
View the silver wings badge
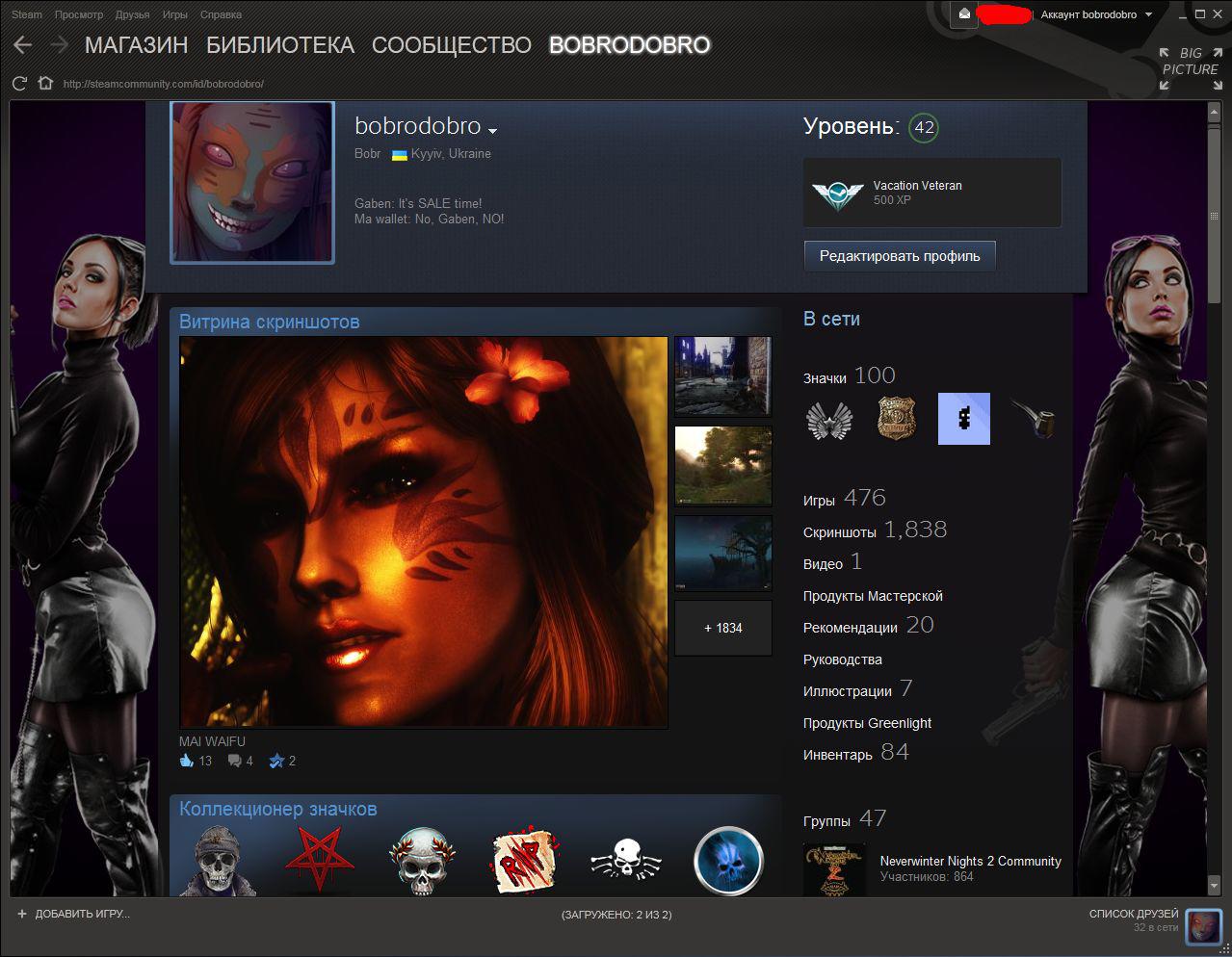[x=828, y=420]
